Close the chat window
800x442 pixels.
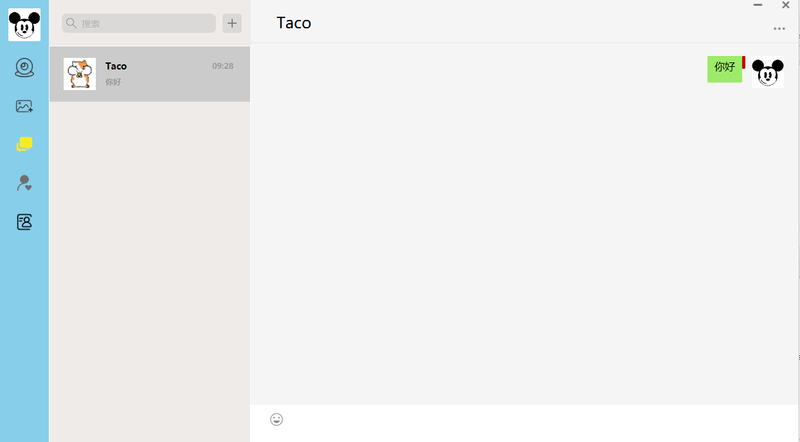click(x=786, y=5)
